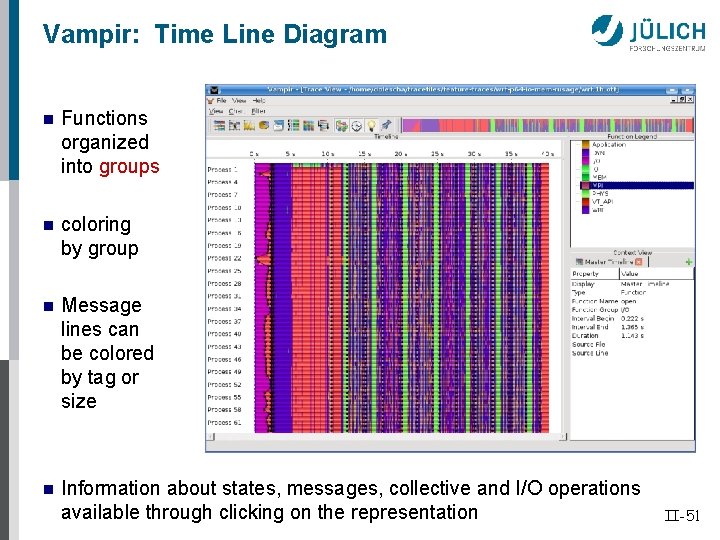This screenshot has width=720, height=540.
Task: Click the Master Timeline tab icon in Context View
Action: click(x=579, y=262)
